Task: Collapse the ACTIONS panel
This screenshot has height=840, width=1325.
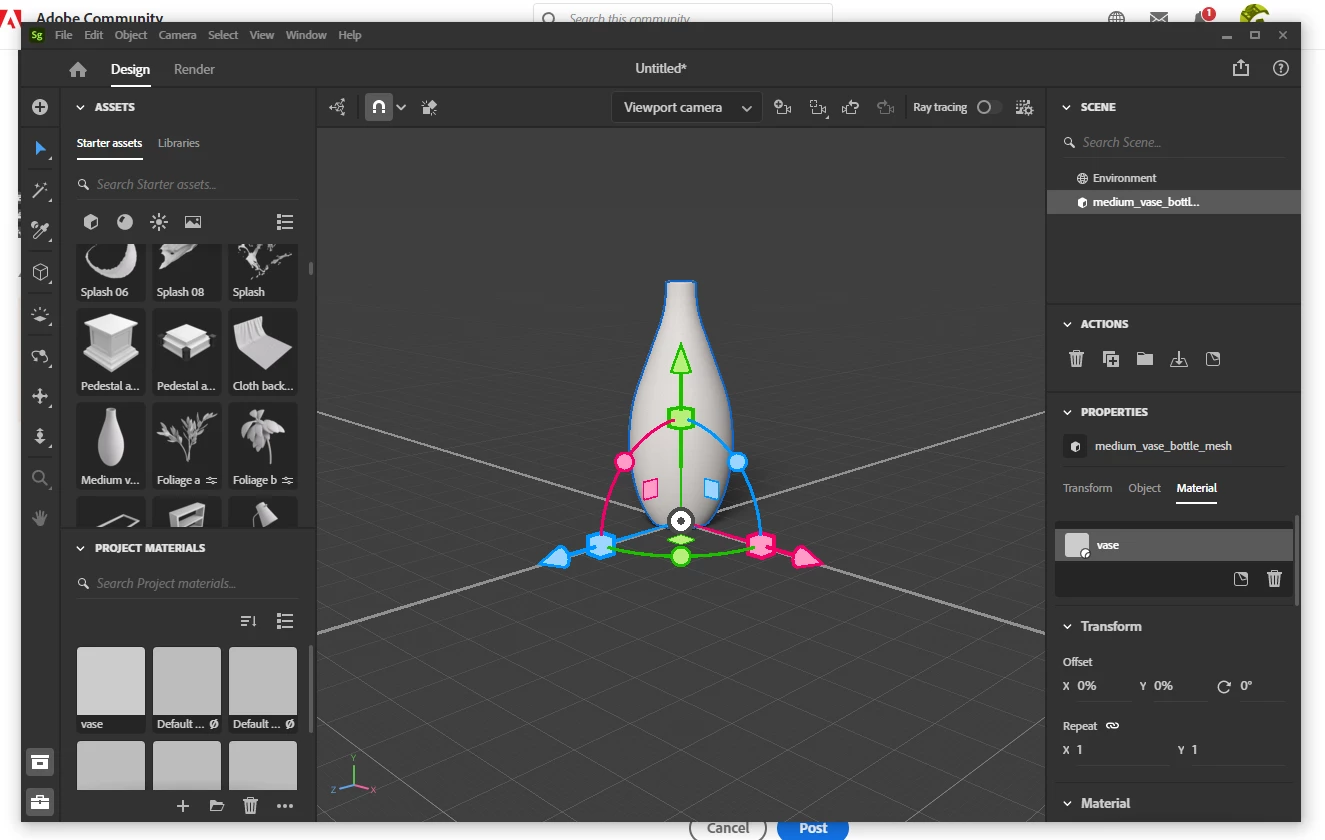Action: (1066, 324)
